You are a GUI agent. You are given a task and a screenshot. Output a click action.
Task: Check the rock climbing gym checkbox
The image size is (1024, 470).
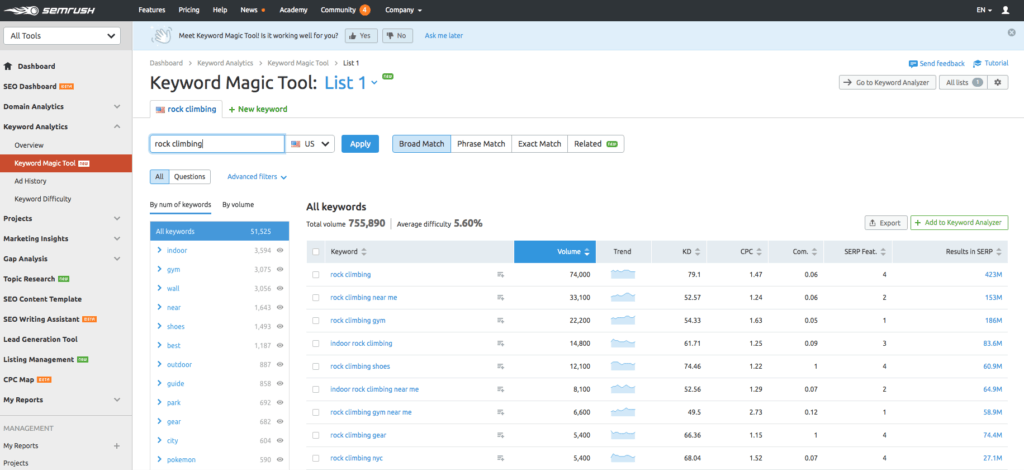[316, 321]
